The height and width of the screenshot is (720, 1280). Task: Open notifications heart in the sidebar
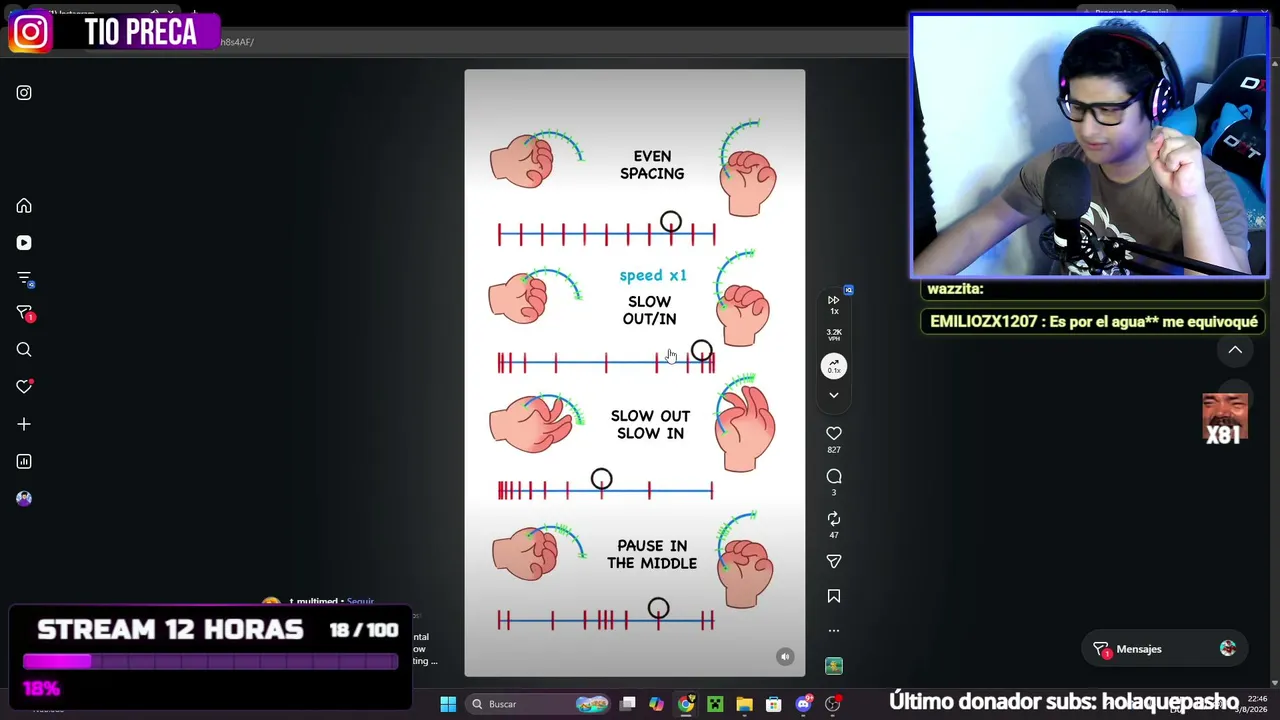click(24, 387)
